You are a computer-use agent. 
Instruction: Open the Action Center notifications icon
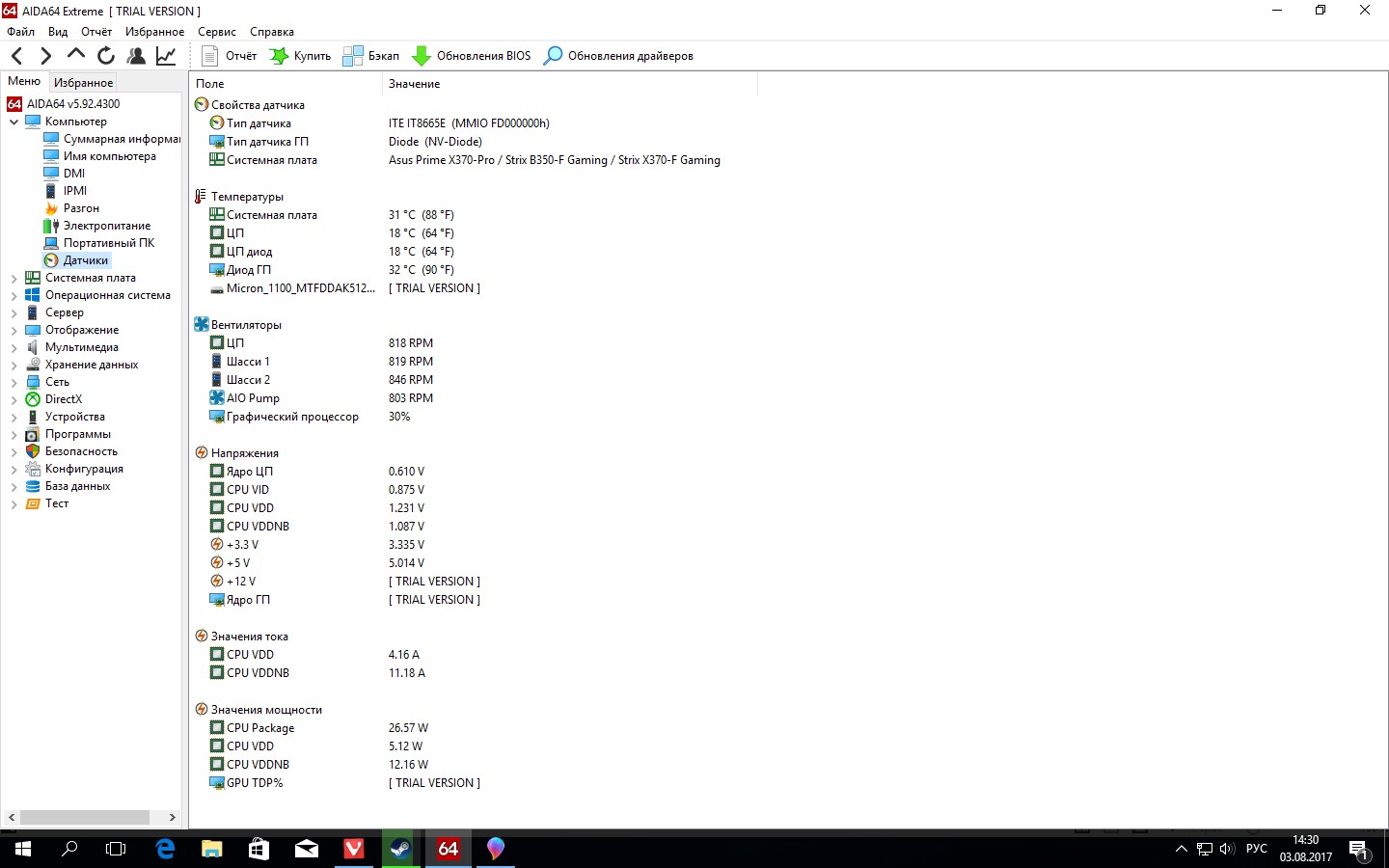[1359, 850]
